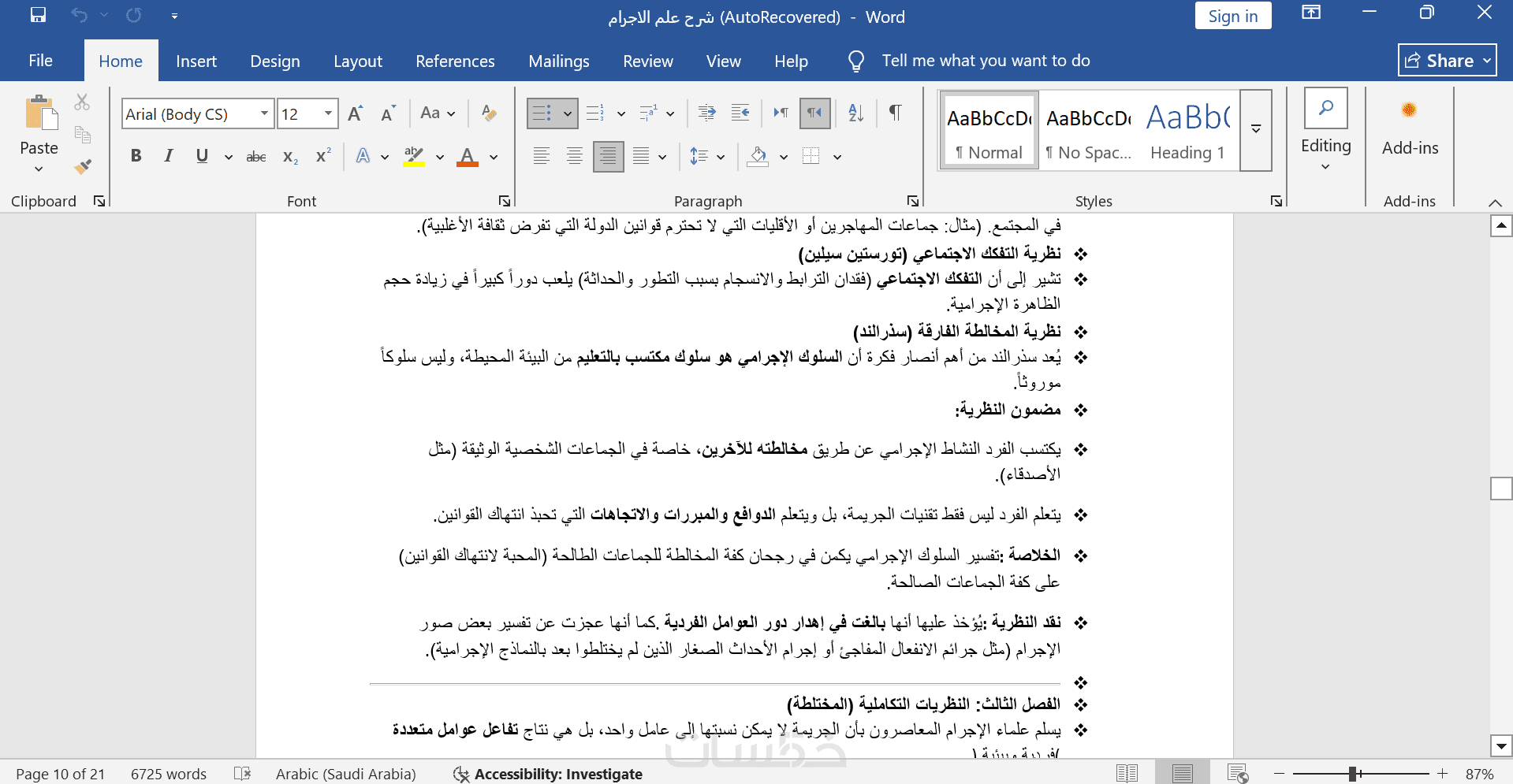Toggle Italic formatting
This screenshot has width=1513, height=784.
click(x=169, y=156)
